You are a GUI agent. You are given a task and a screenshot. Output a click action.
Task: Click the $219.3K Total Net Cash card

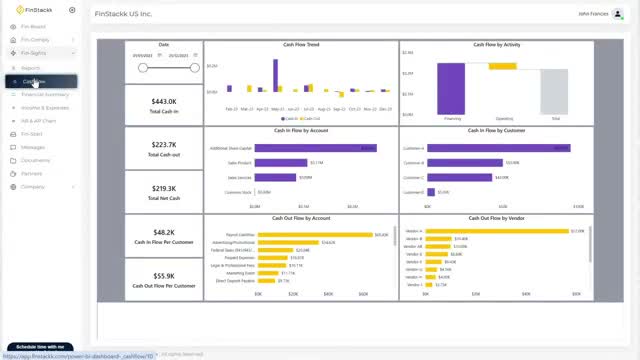164,192
